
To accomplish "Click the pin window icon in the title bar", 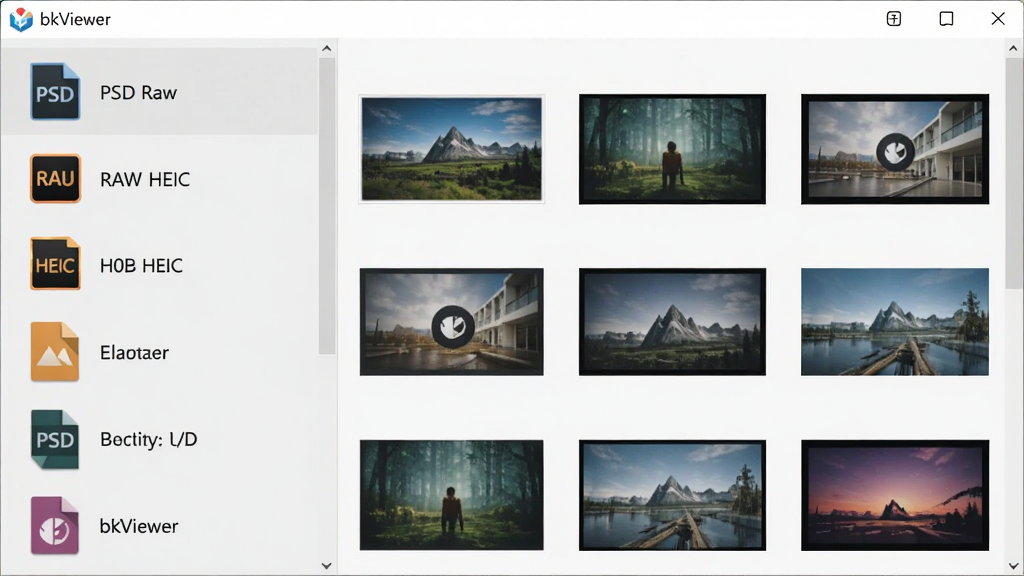I will click(x=894, y=19).
